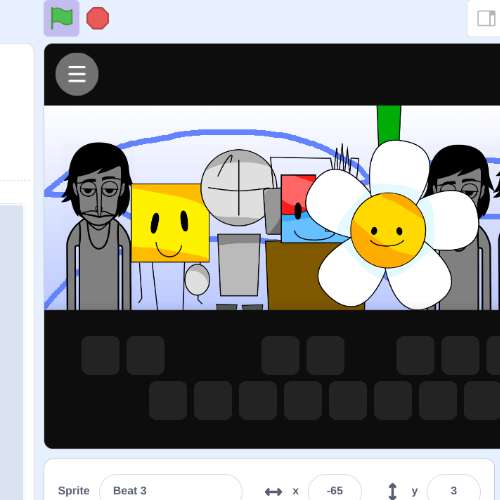This screenshot has height=500, width=500.
Task: Edit the y position field showing 3
Action: tap(453, 491)
